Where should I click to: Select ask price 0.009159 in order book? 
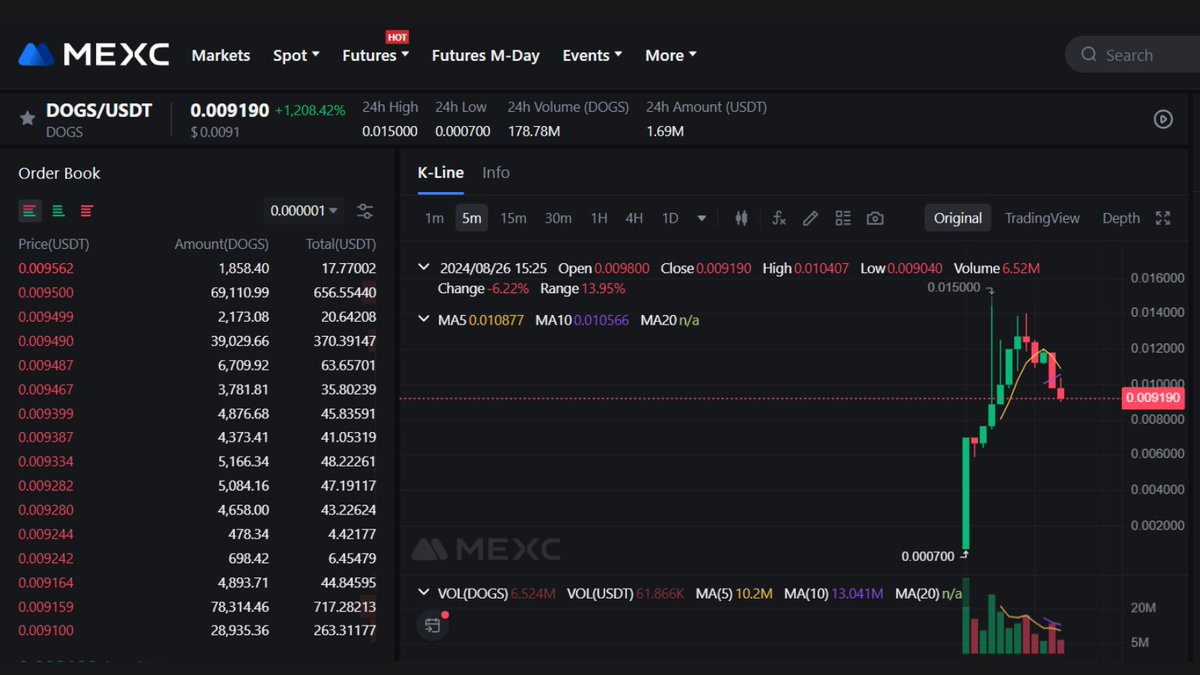pos(46,606)
